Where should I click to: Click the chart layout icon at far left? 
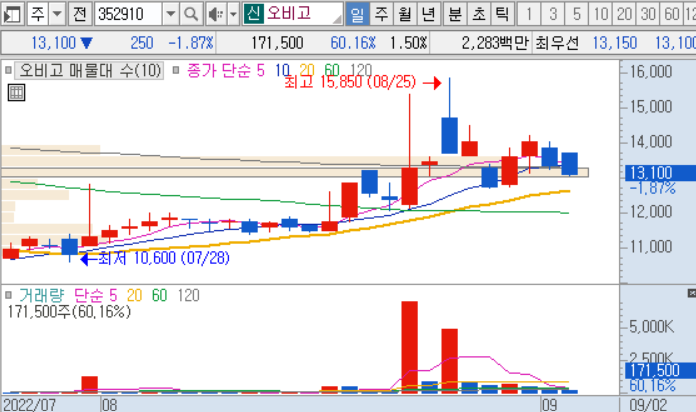tap(12, 14)
